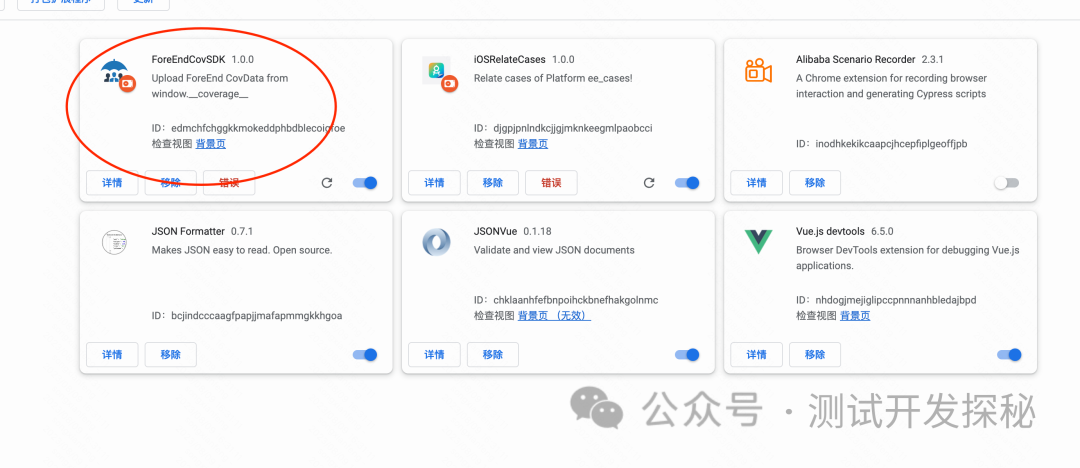Remove the JSON Formatter extension
The height and width of the screenshot is (468, 1080).
(171, 354)
